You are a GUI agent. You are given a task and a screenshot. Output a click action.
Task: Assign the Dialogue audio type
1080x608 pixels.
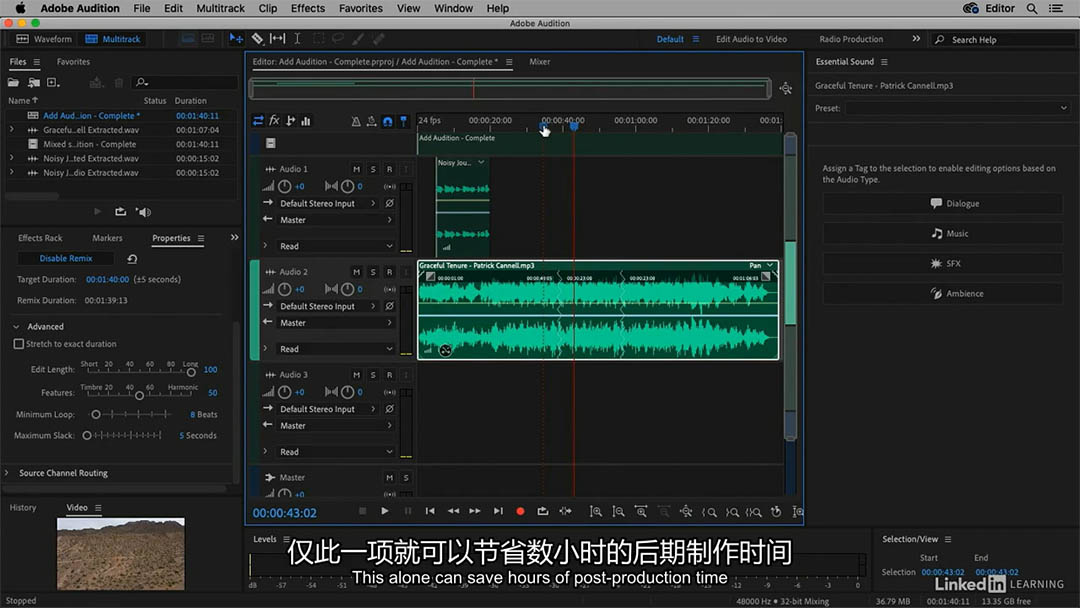click(x=942, y=203)
